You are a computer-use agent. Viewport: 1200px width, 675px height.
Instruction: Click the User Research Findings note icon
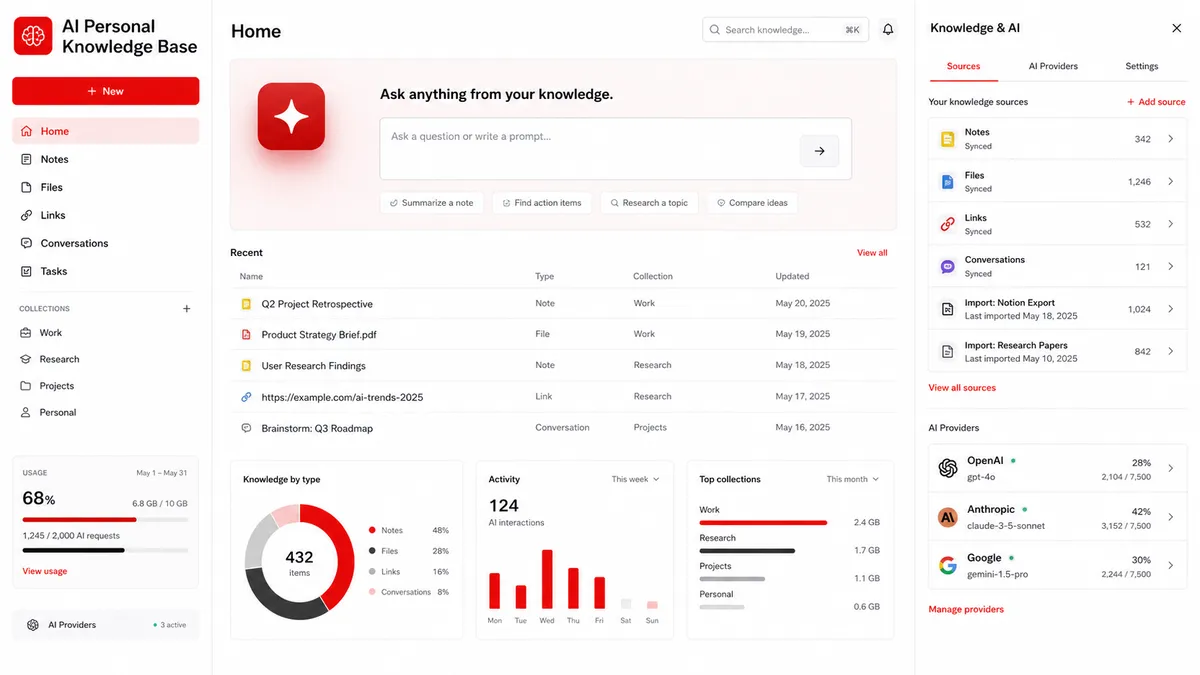point(246,366)
